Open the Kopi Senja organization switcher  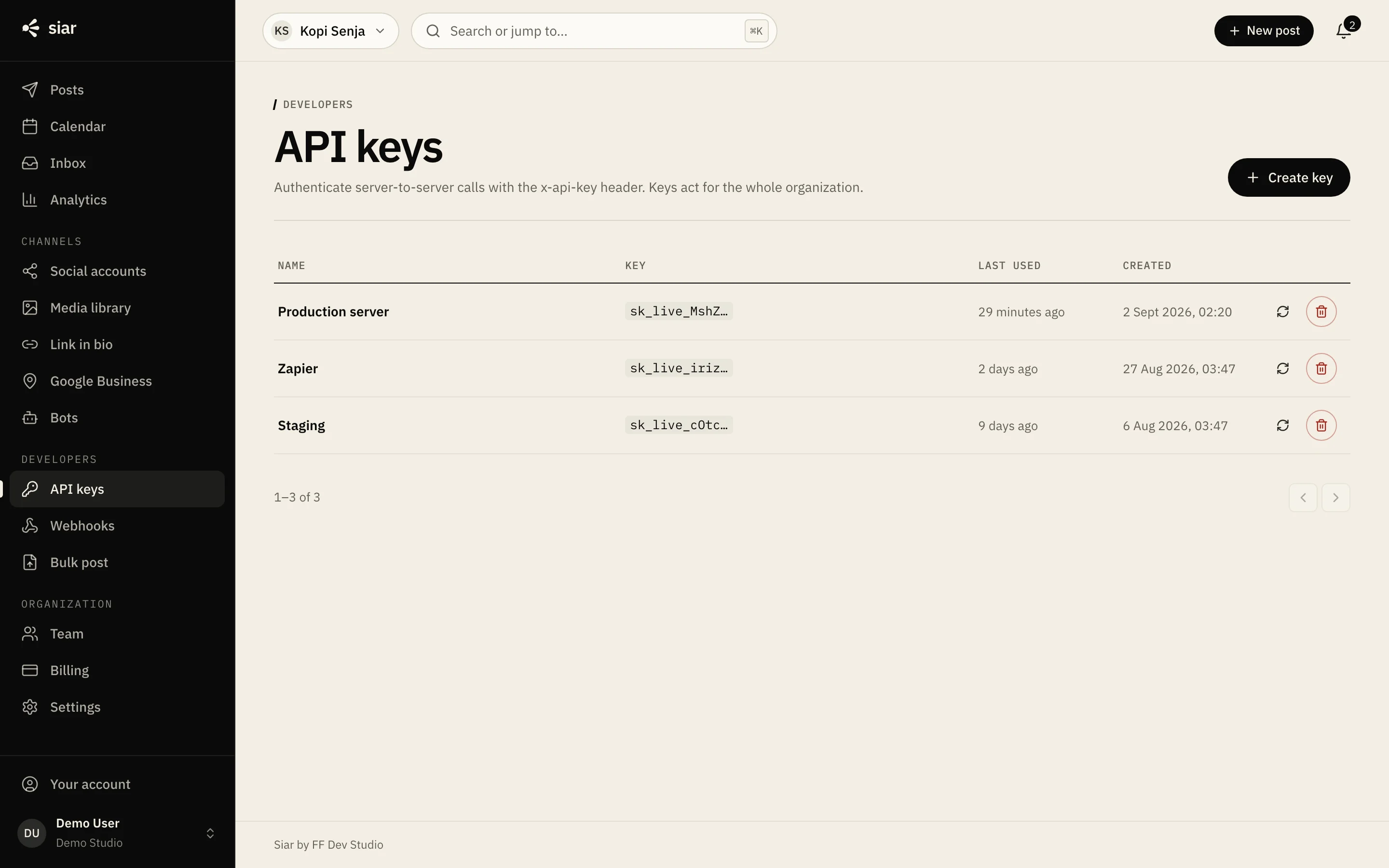(x=330, y=31)
